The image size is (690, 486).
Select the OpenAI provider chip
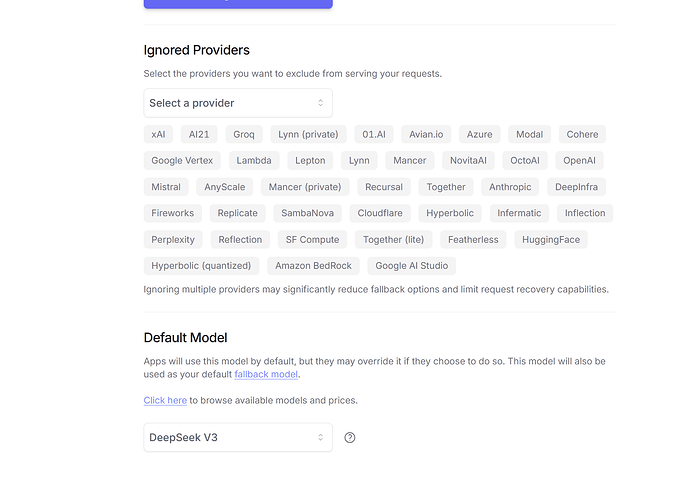(x=579, y=161)
